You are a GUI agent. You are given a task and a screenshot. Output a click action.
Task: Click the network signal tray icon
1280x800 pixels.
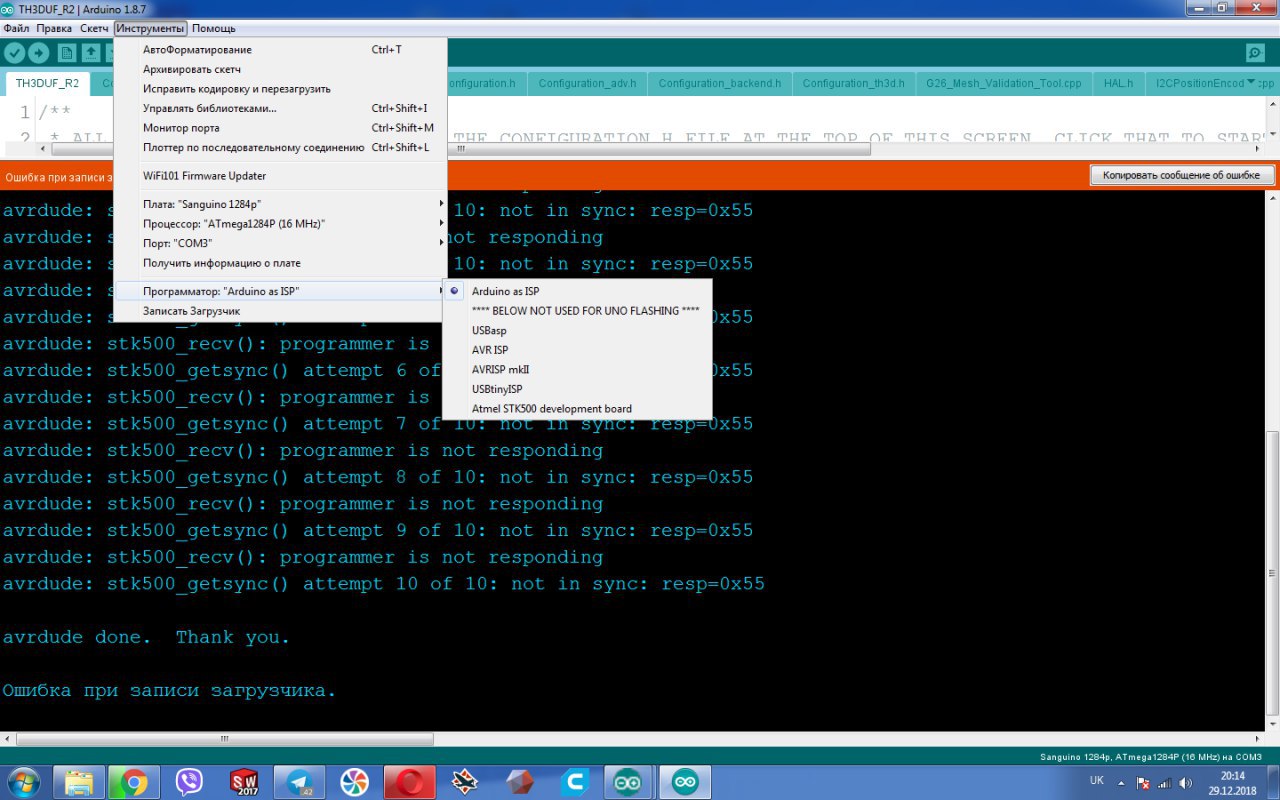pyautogui.click(x=1164, y=782)
